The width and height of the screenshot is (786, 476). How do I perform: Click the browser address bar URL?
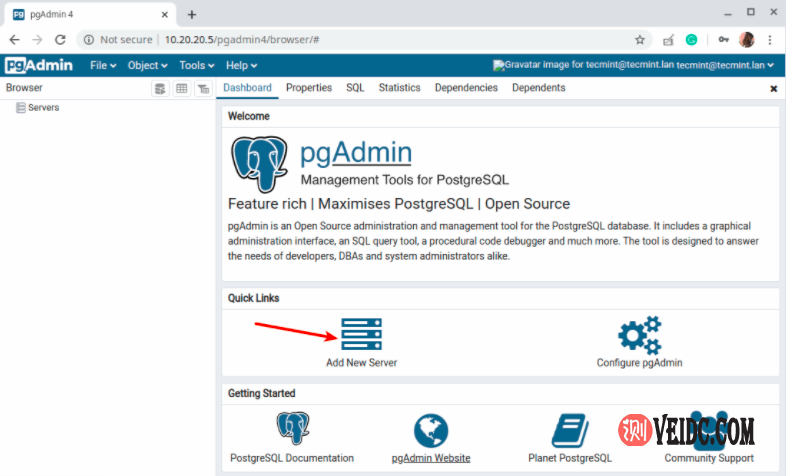[x=242, y=40]
